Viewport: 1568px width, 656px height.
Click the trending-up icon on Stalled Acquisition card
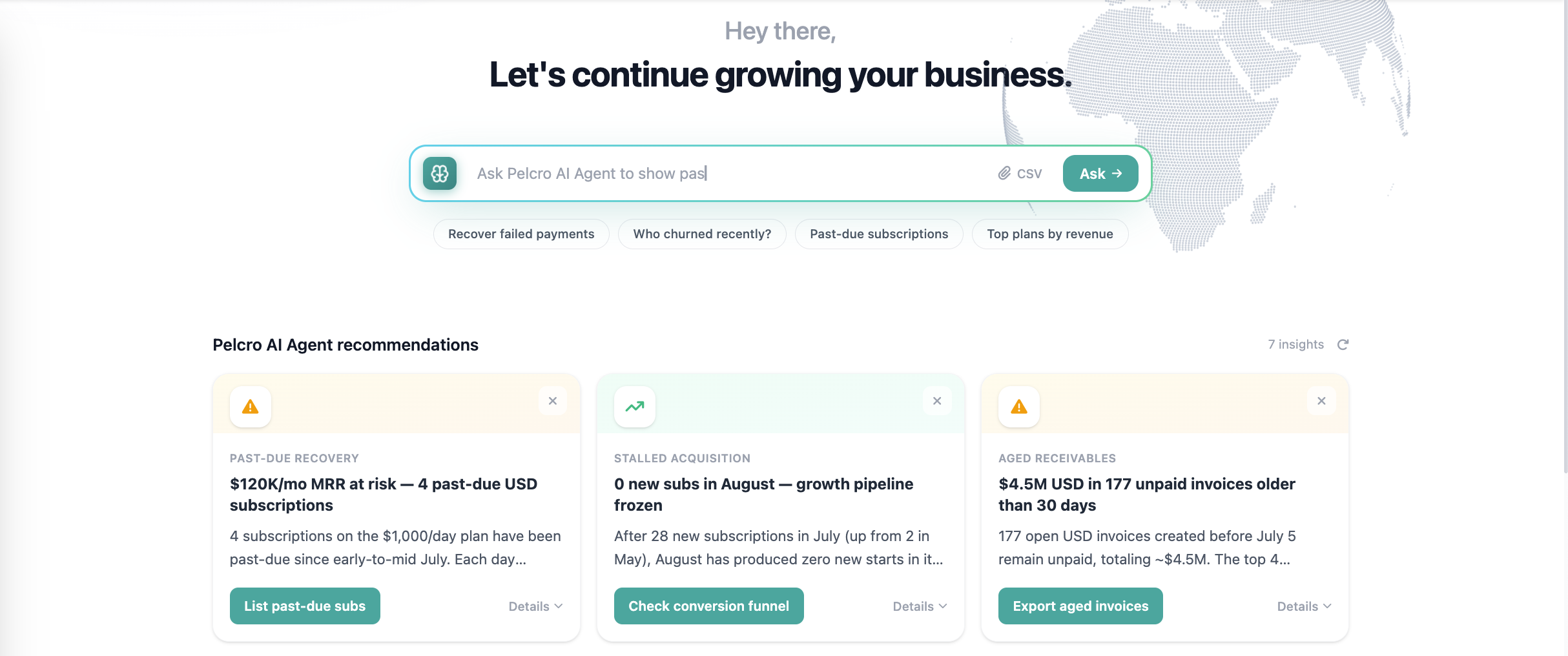[x=635, y=407]
